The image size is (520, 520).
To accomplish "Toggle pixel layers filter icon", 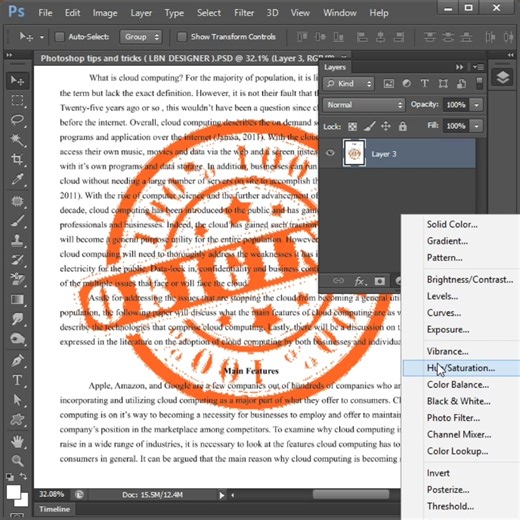I will click(x=389, y=83).
